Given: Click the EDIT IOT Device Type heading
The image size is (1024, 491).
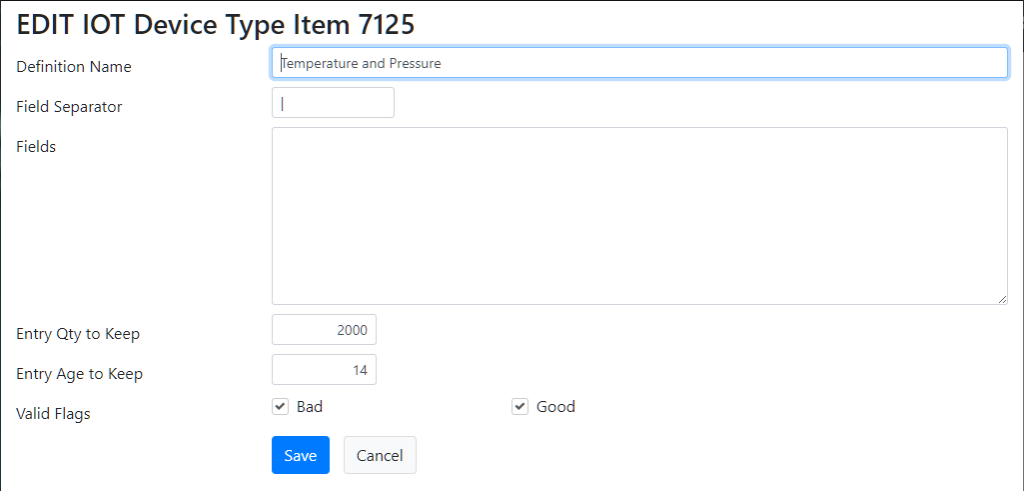Looking at the screenshot, I should coord(215,25).
